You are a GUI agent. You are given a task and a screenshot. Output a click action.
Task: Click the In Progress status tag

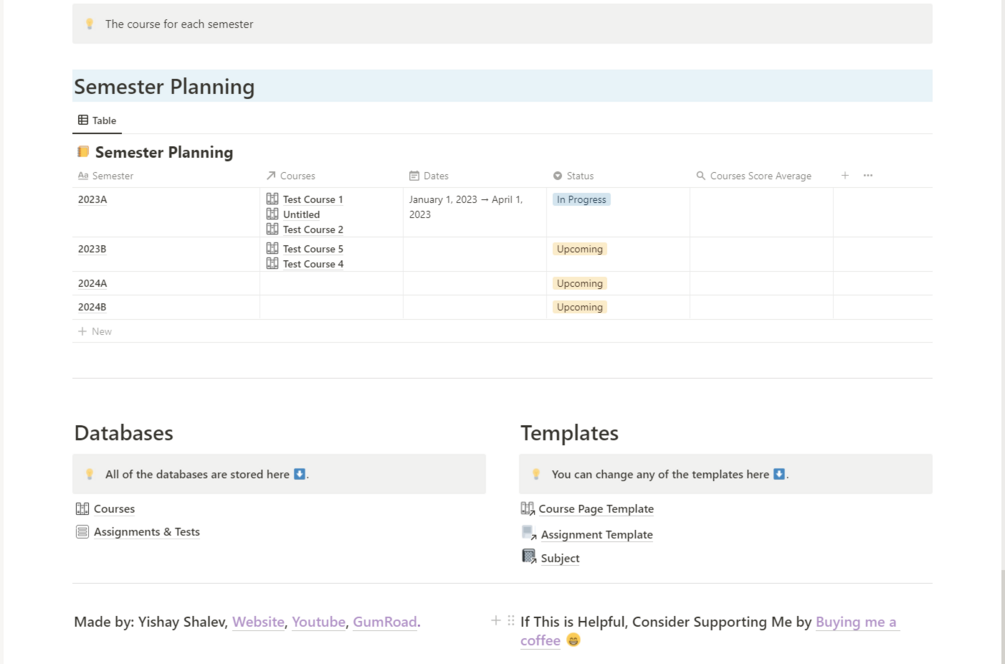click(581, 200)
